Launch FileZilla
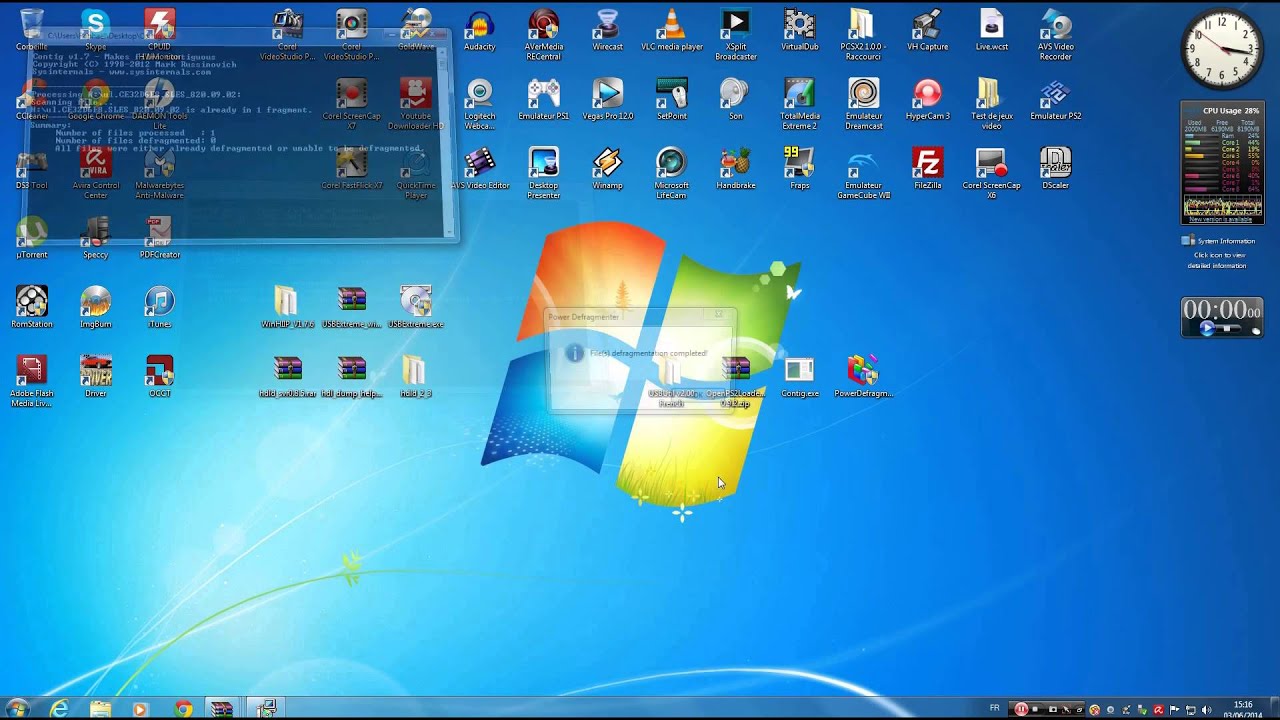Viewport: 1280px width, 720px height. [927, 168]
